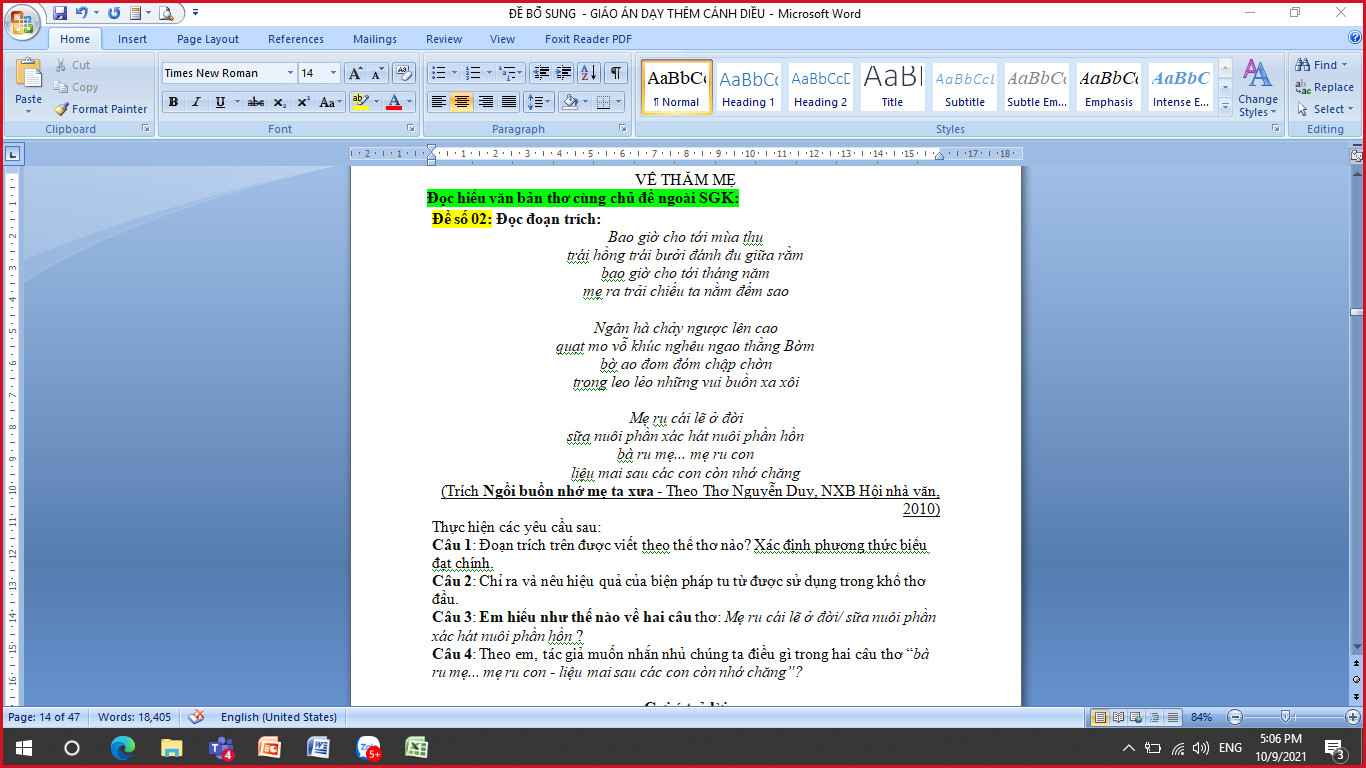Open the round Office button menu
The width and height of the screenshot is (1366, 768).
(24, 22)
